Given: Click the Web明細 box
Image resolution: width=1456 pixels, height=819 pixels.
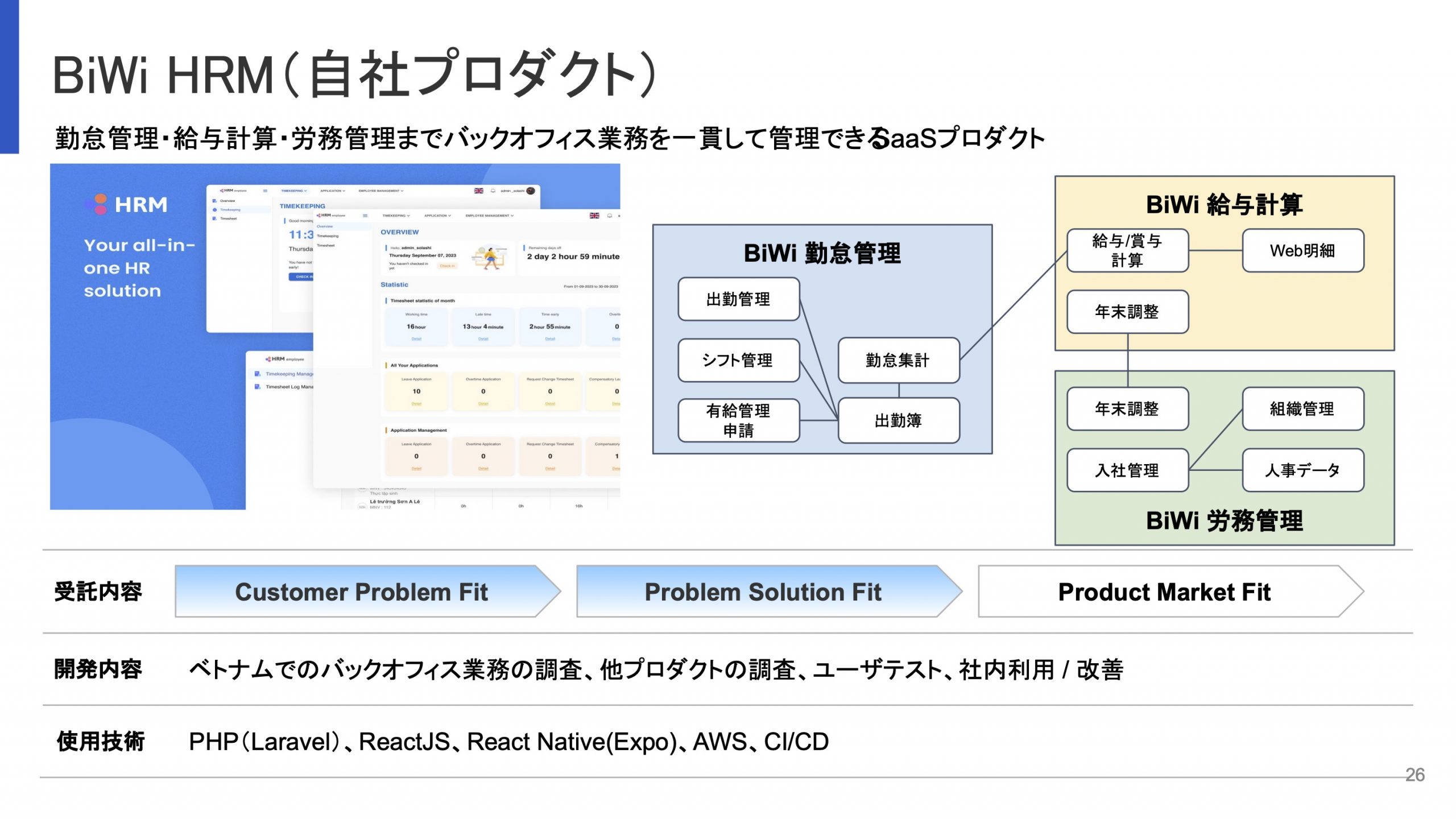Looking at the screenshot, I should pos(1302,251).
